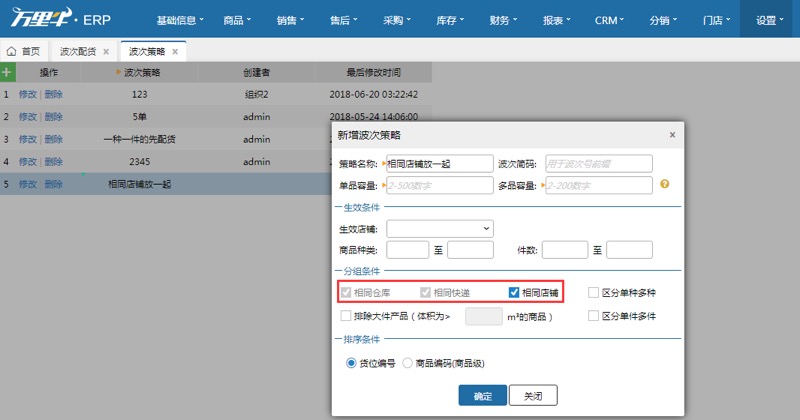The width and height of the screenshot is (800, 420).
Task: Toggle the 相同仓库 checkbox
Action: tap(346, 292)
